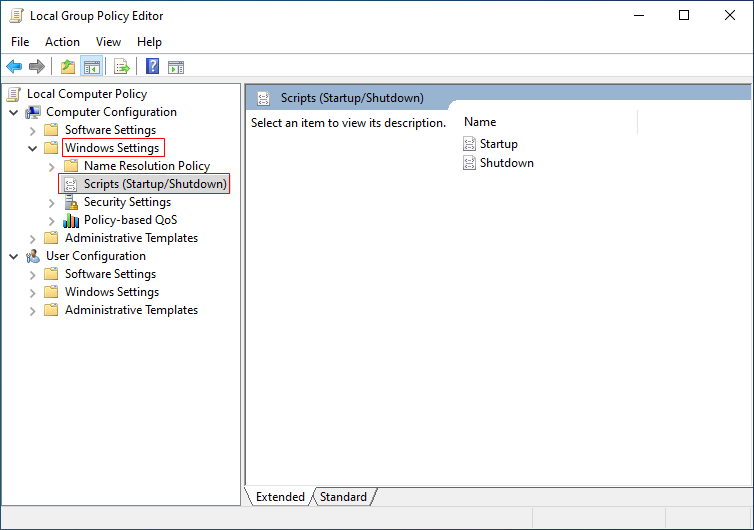Viewport: 754px width, 530px height.
Task: Click folder icon of User Configuration Windows Settings
Action: point(51,292)
